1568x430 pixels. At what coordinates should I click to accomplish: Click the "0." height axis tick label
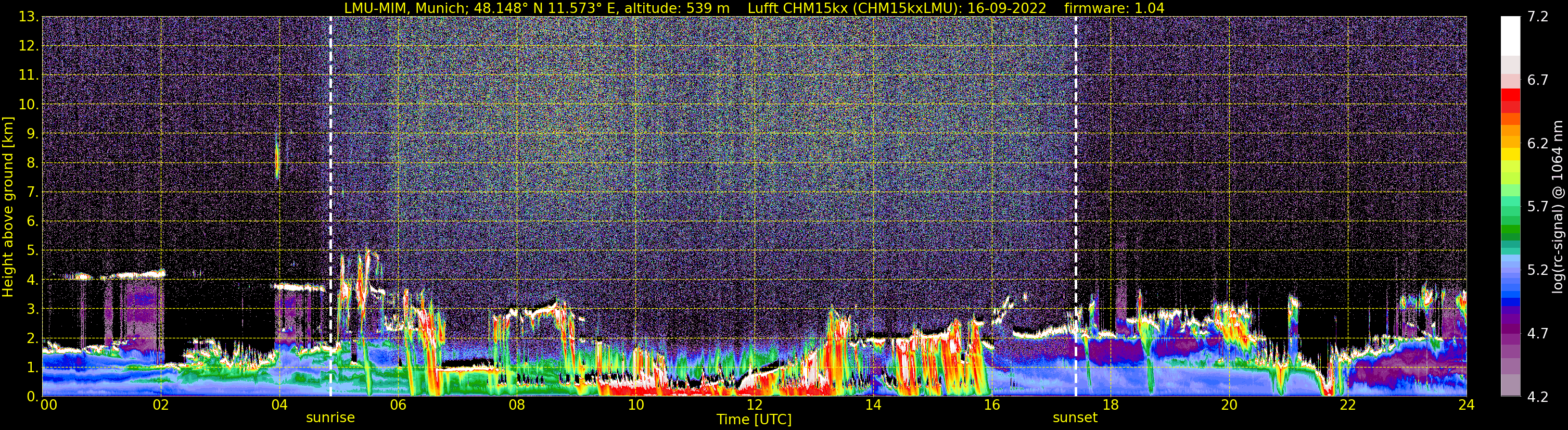pyautogui.click(x=32, y=397)
